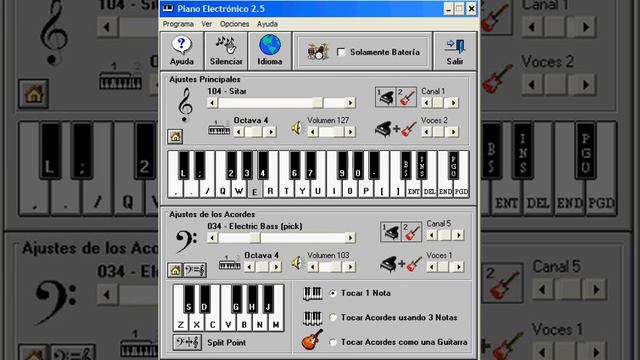Screen dimensions: 640x360
Task: Click the Salir exit button
Action: click(x=455, y=51)
